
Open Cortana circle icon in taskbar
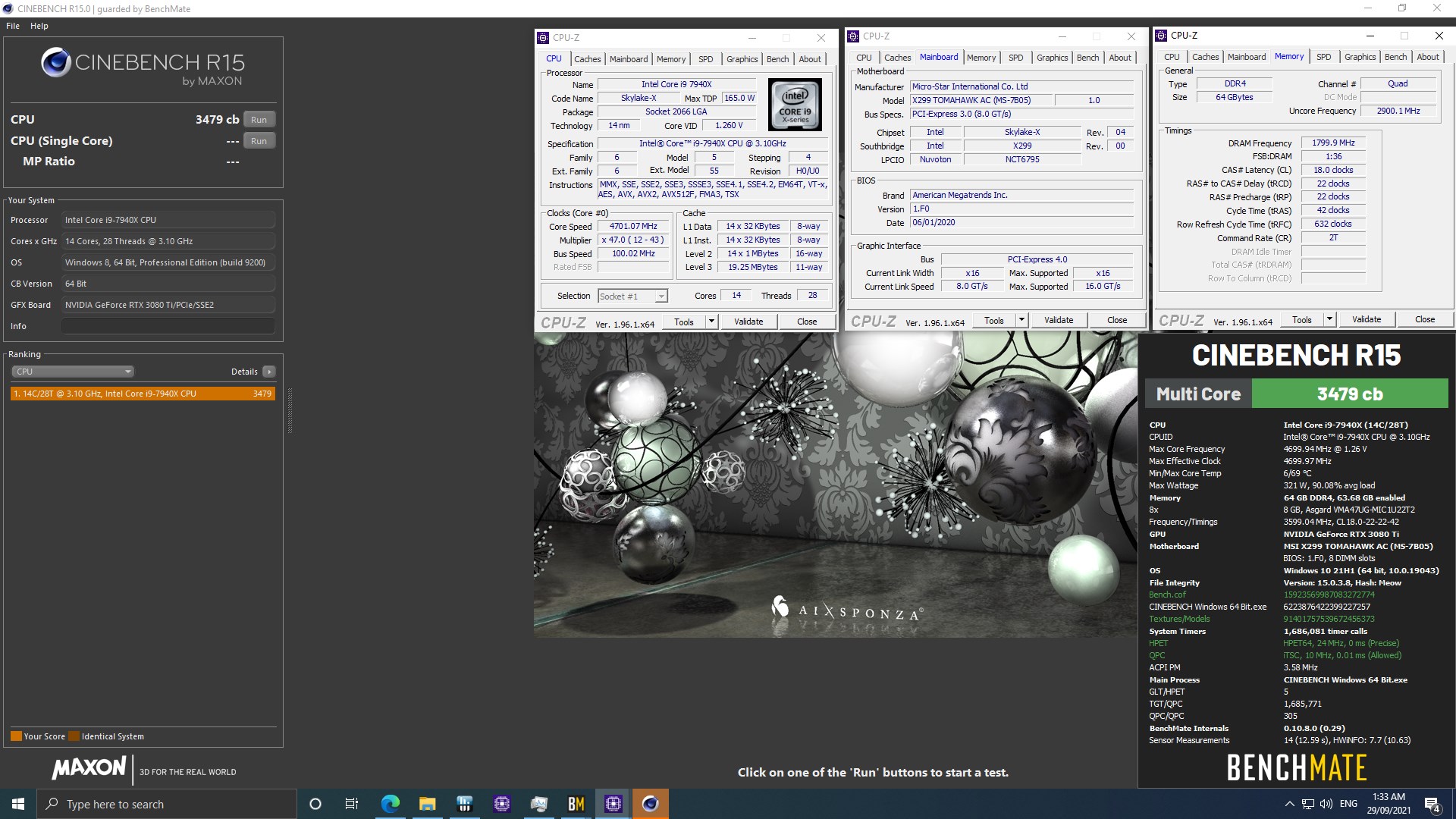[315, 804]
